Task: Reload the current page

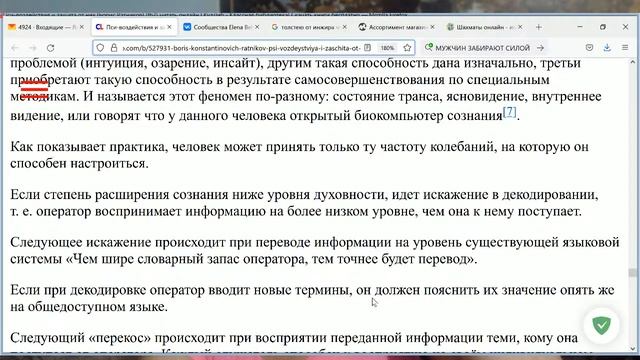Action: pyautogui.click(x=51, y=48)
